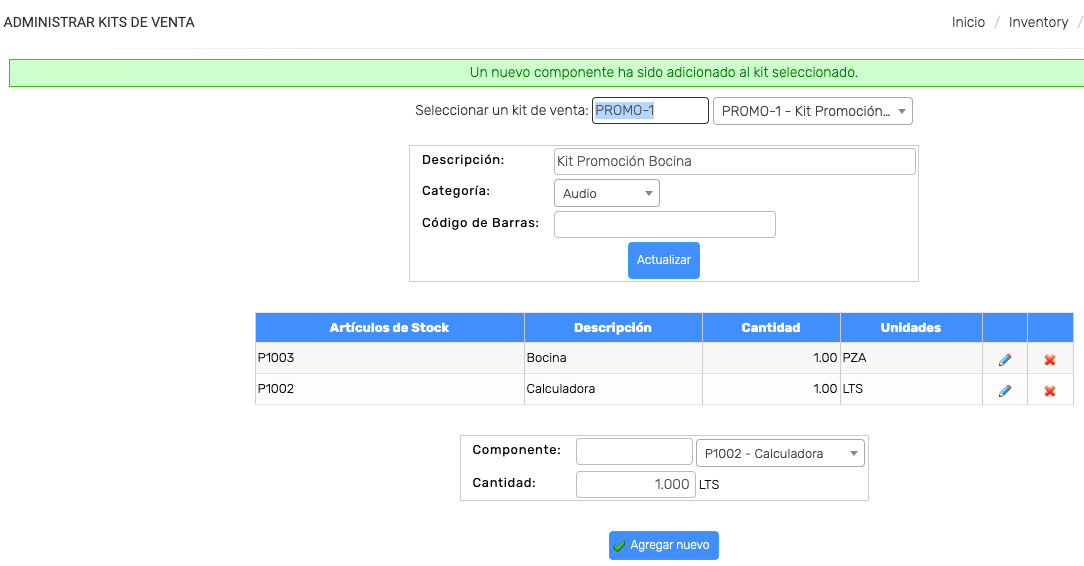Click the Cantidad column header
The width and height of the screenshot is (1084, 566).
[771, 328]
